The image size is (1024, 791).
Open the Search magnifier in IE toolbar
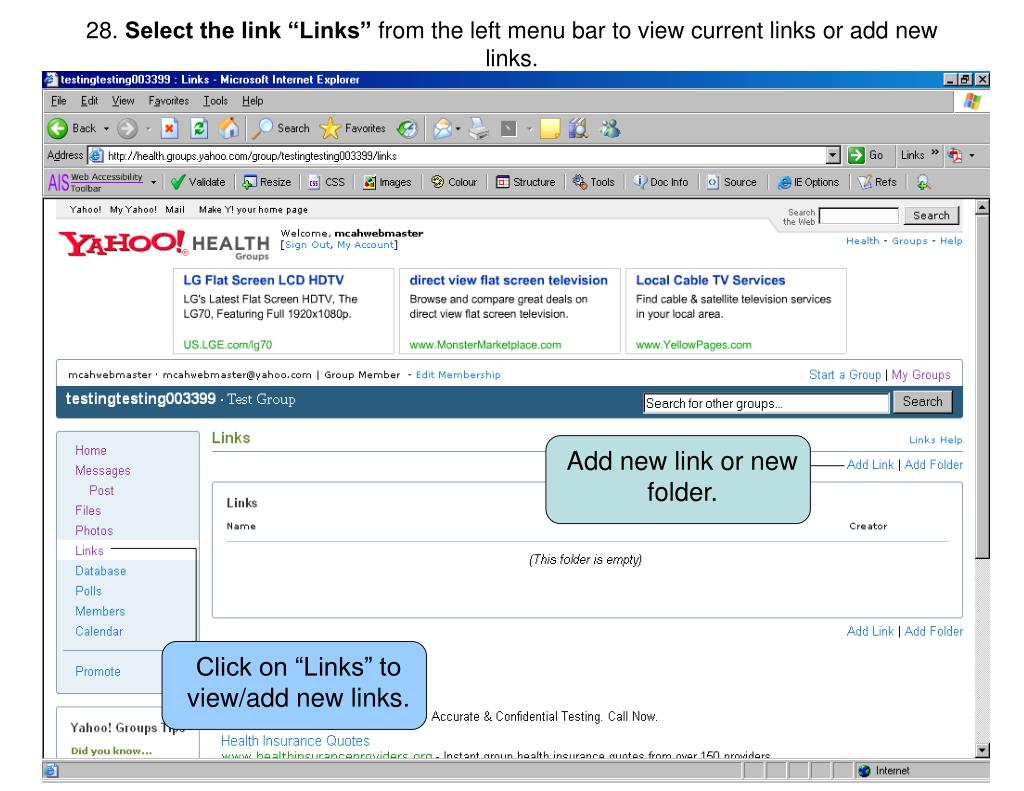pyautogui.click(x=281, y=128)
